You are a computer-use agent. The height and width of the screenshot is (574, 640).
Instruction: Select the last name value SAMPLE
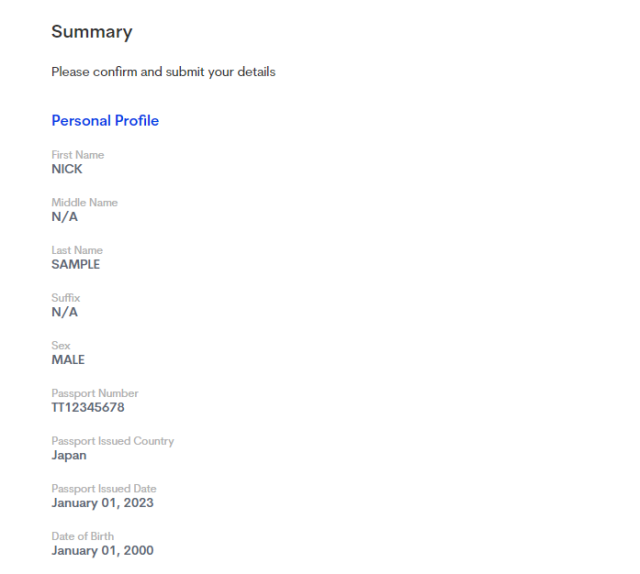pos(75,265)
